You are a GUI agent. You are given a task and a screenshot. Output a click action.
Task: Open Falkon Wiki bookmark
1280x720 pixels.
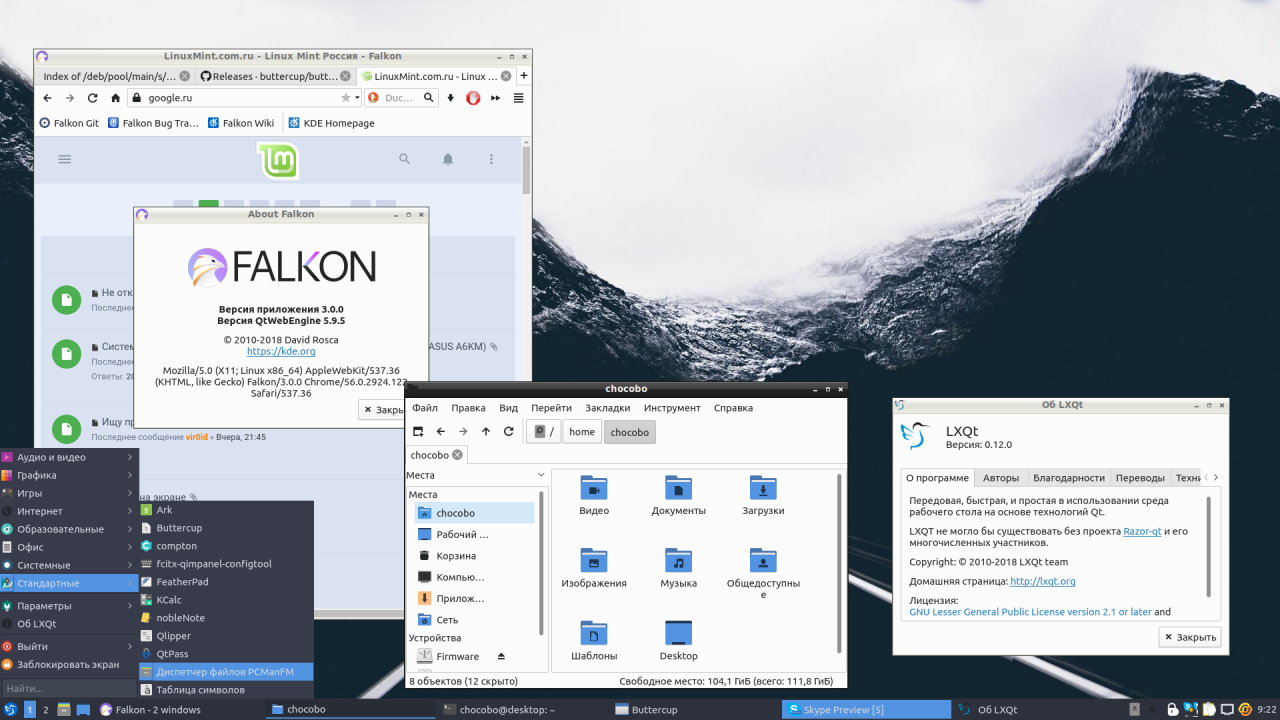point(241,123)
